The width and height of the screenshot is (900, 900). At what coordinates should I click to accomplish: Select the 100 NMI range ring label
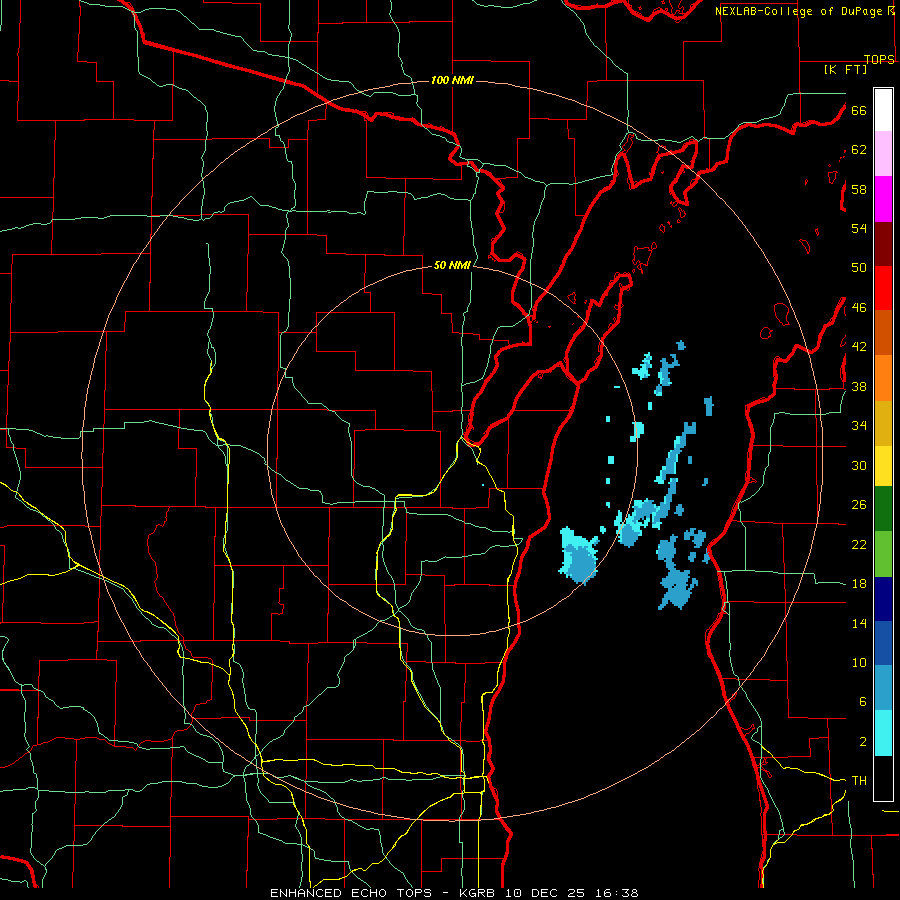point(452,80)
